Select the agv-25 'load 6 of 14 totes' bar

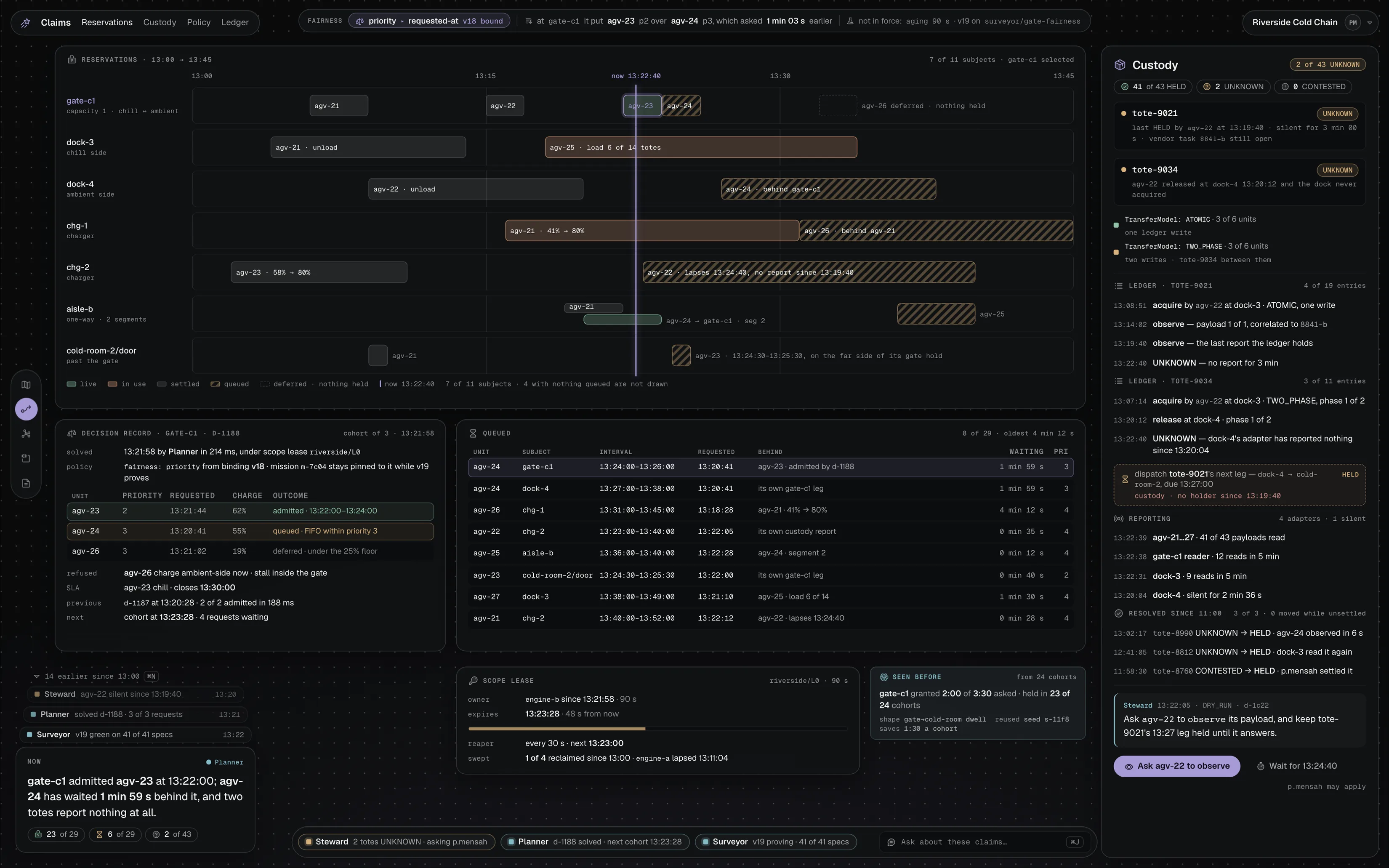tap(701, 147)
